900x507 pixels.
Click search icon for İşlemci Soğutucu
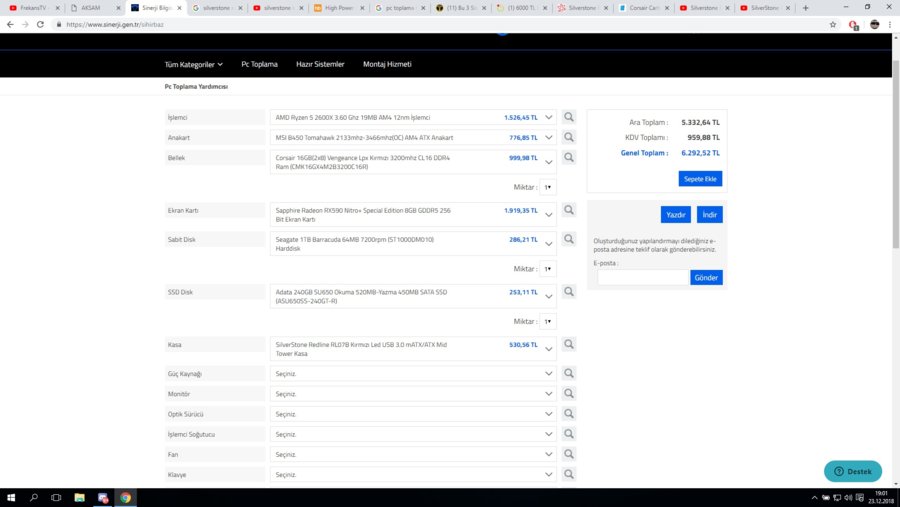[568, 434]
